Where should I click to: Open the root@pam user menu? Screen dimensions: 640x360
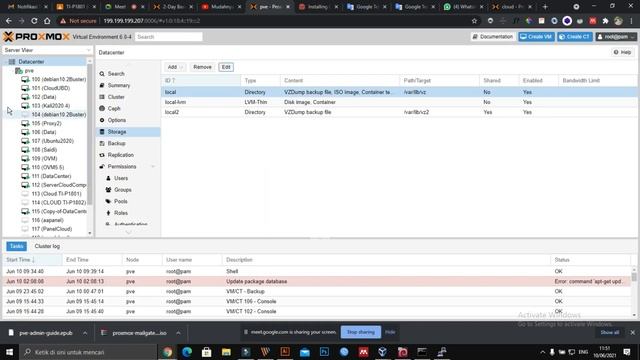[x=616, y=37]
